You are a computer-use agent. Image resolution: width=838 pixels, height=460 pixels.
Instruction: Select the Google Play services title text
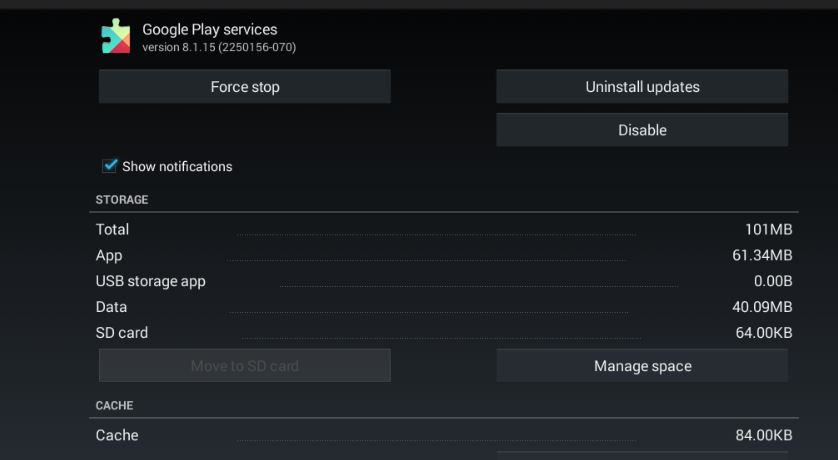coord(210,30)
